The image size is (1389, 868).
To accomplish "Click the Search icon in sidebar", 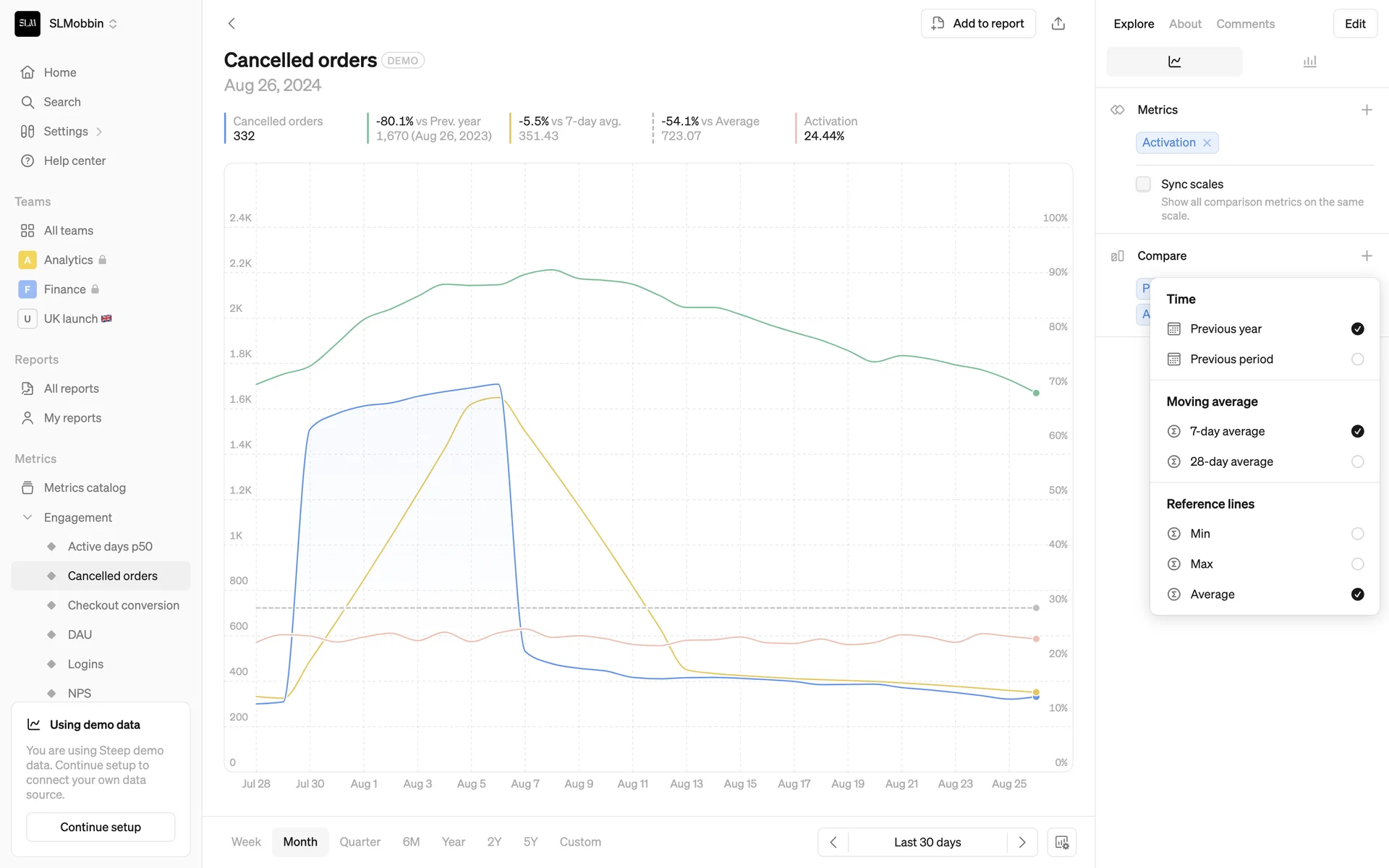I will 27,102.
